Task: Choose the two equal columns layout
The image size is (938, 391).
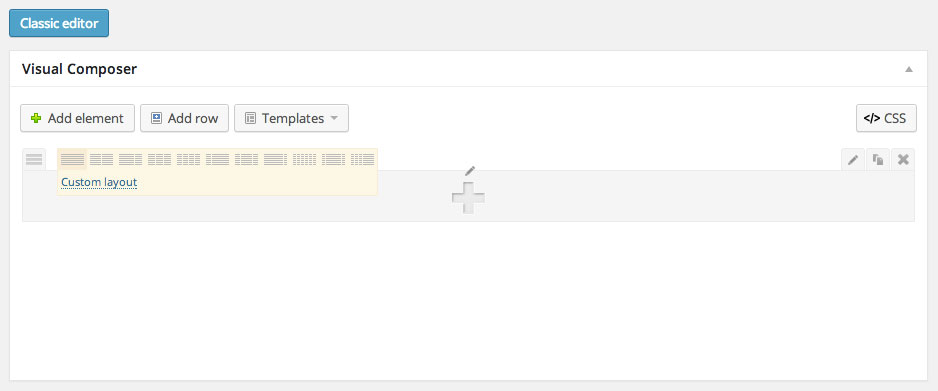Action: (x=101, y=159)
